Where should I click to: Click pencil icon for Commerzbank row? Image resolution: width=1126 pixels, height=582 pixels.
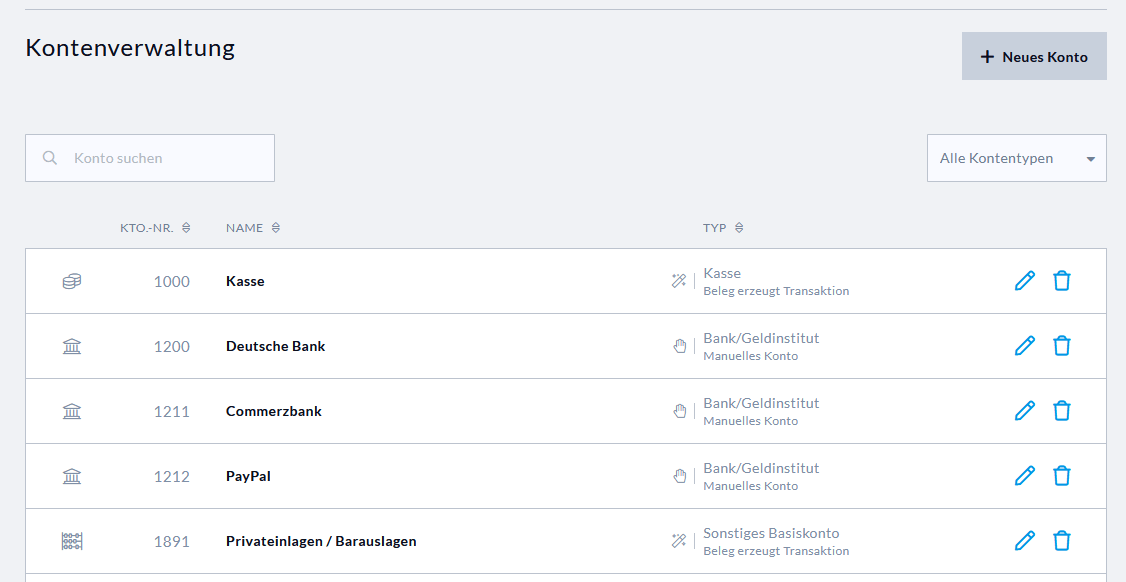pyautogui.click(x=1025, y=410)
